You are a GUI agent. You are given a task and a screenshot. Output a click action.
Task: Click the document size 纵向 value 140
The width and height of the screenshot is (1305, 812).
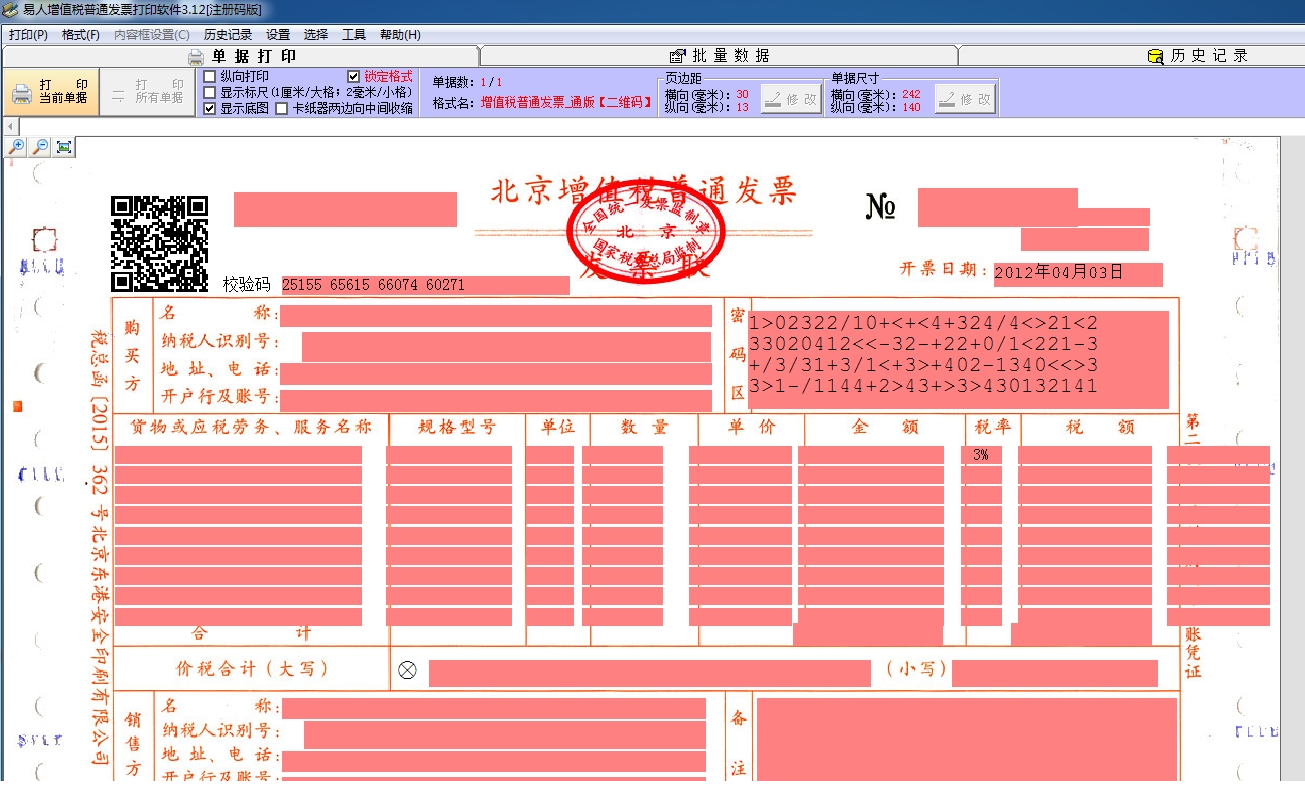[911, 107]
